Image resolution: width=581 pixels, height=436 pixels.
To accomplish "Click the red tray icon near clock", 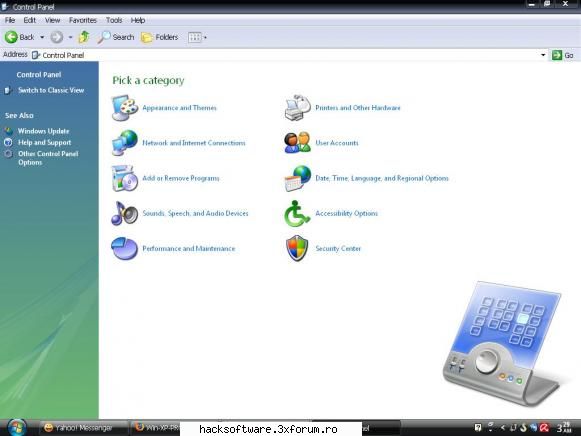I will click(544, 428).
